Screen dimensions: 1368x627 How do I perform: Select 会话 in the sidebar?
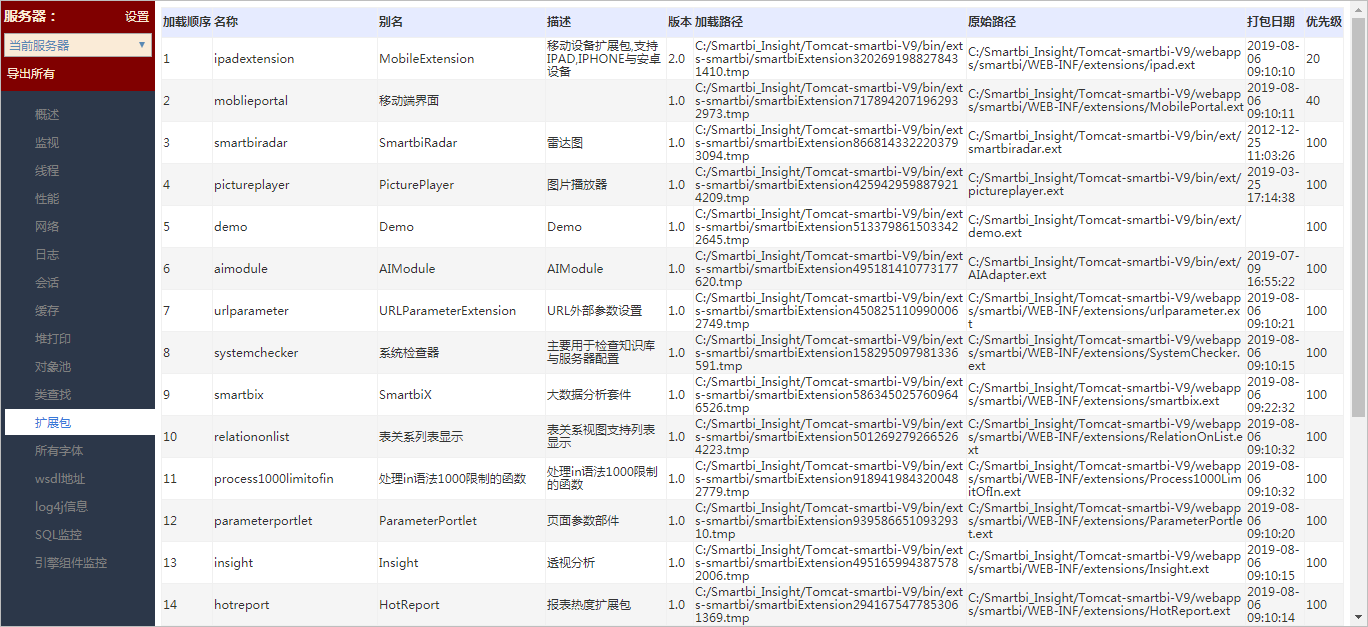[47, 283]
